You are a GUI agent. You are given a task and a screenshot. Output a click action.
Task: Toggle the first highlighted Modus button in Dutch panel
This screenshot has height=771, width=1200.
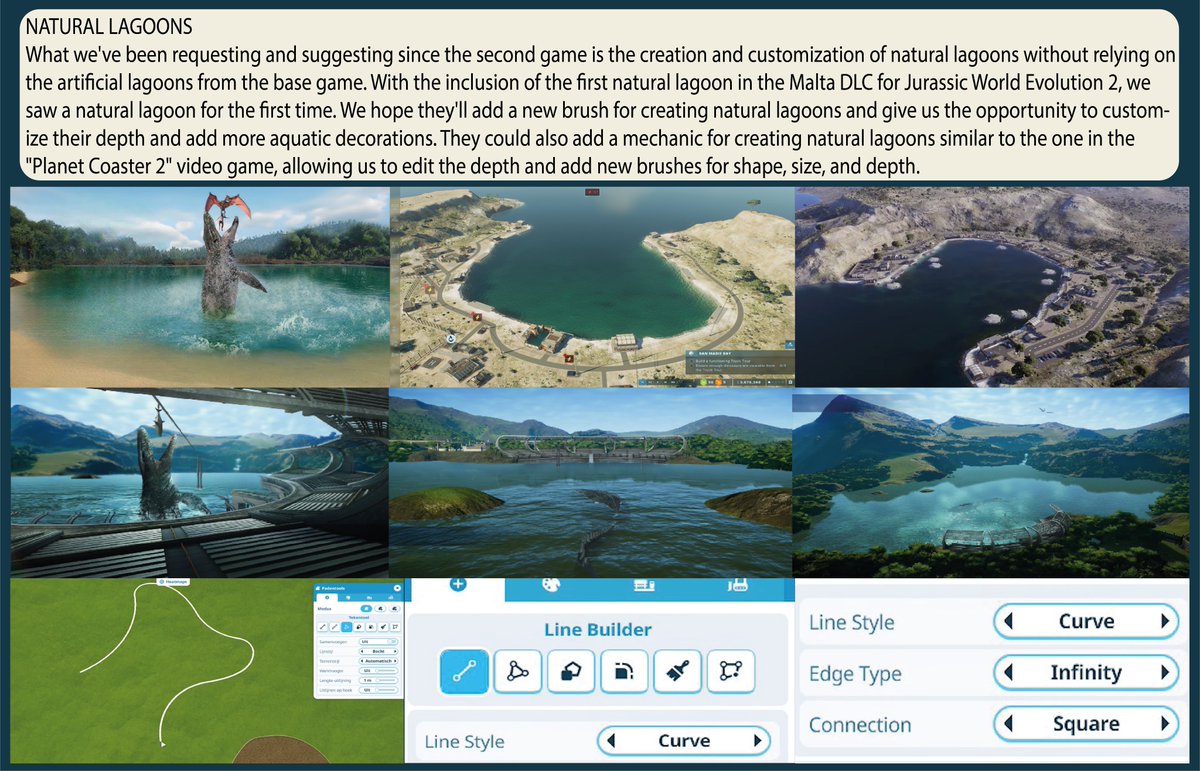(x=366, y=609)
